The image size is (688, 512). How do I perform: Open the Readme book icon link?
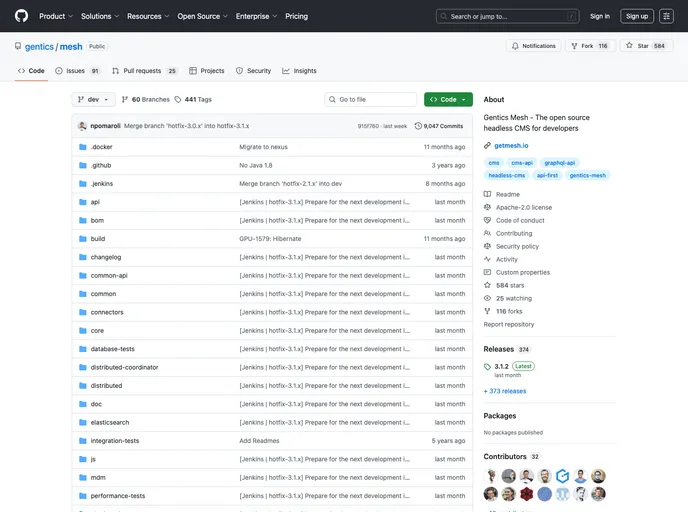coord(487,194)
